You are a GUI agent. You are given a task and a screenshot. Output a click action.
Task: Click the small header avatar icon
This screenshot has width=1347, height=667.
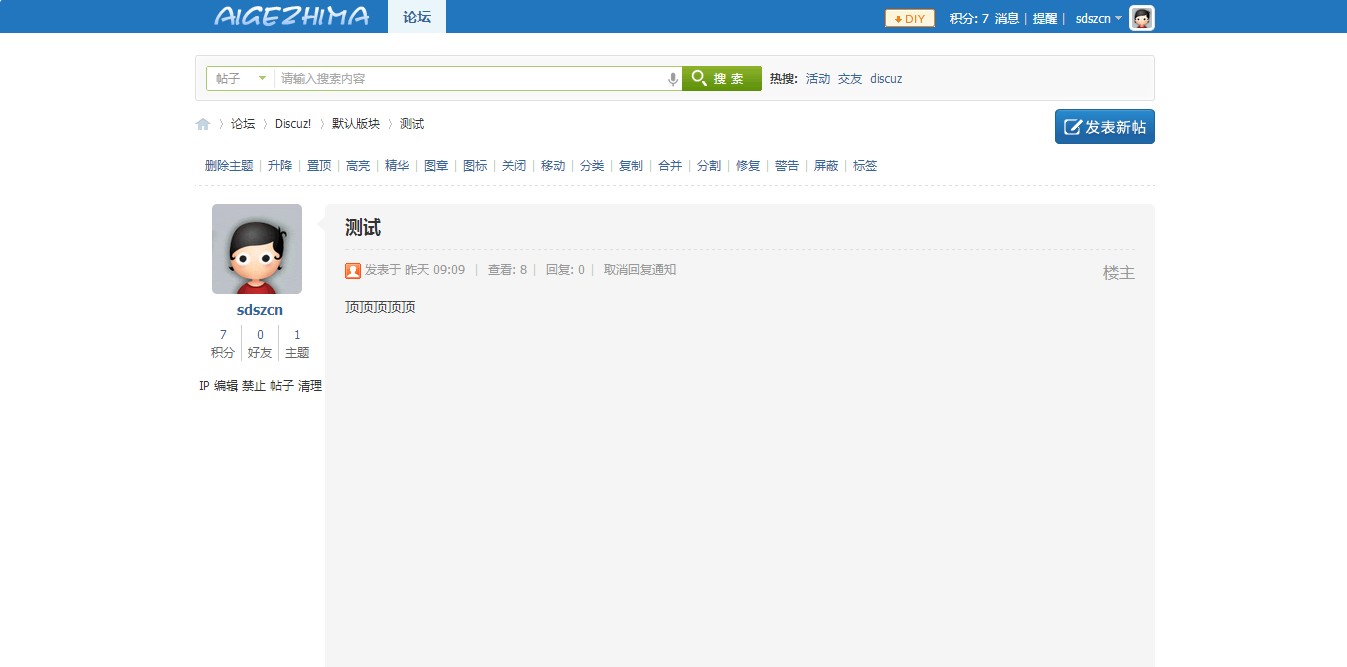coord(1142,18)
